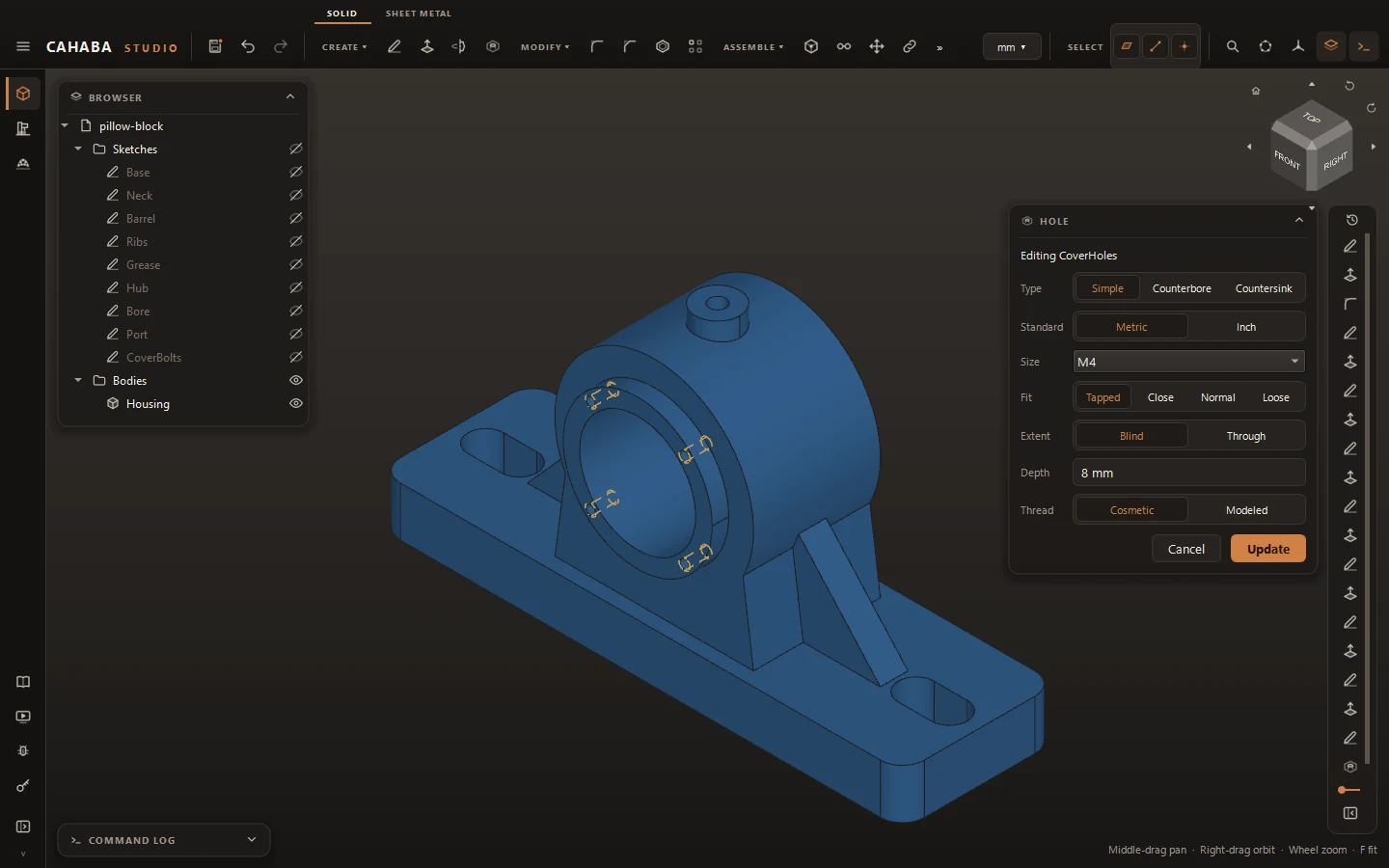1389x868 pixels.
Task: Toggle visibility of the Bodies folder
Action: (296, 380)
